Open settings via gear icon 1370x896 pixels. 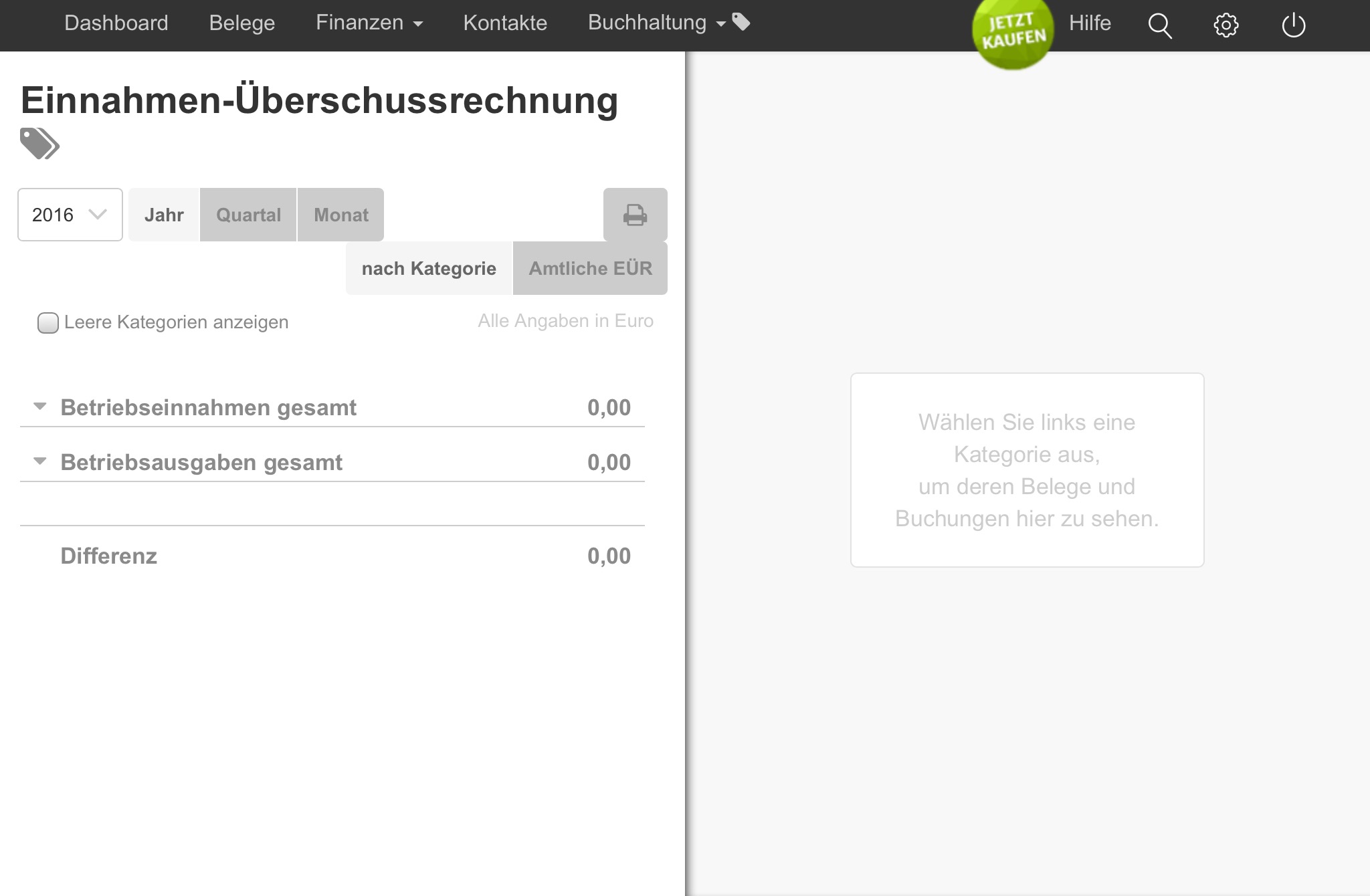point(1226,25)
